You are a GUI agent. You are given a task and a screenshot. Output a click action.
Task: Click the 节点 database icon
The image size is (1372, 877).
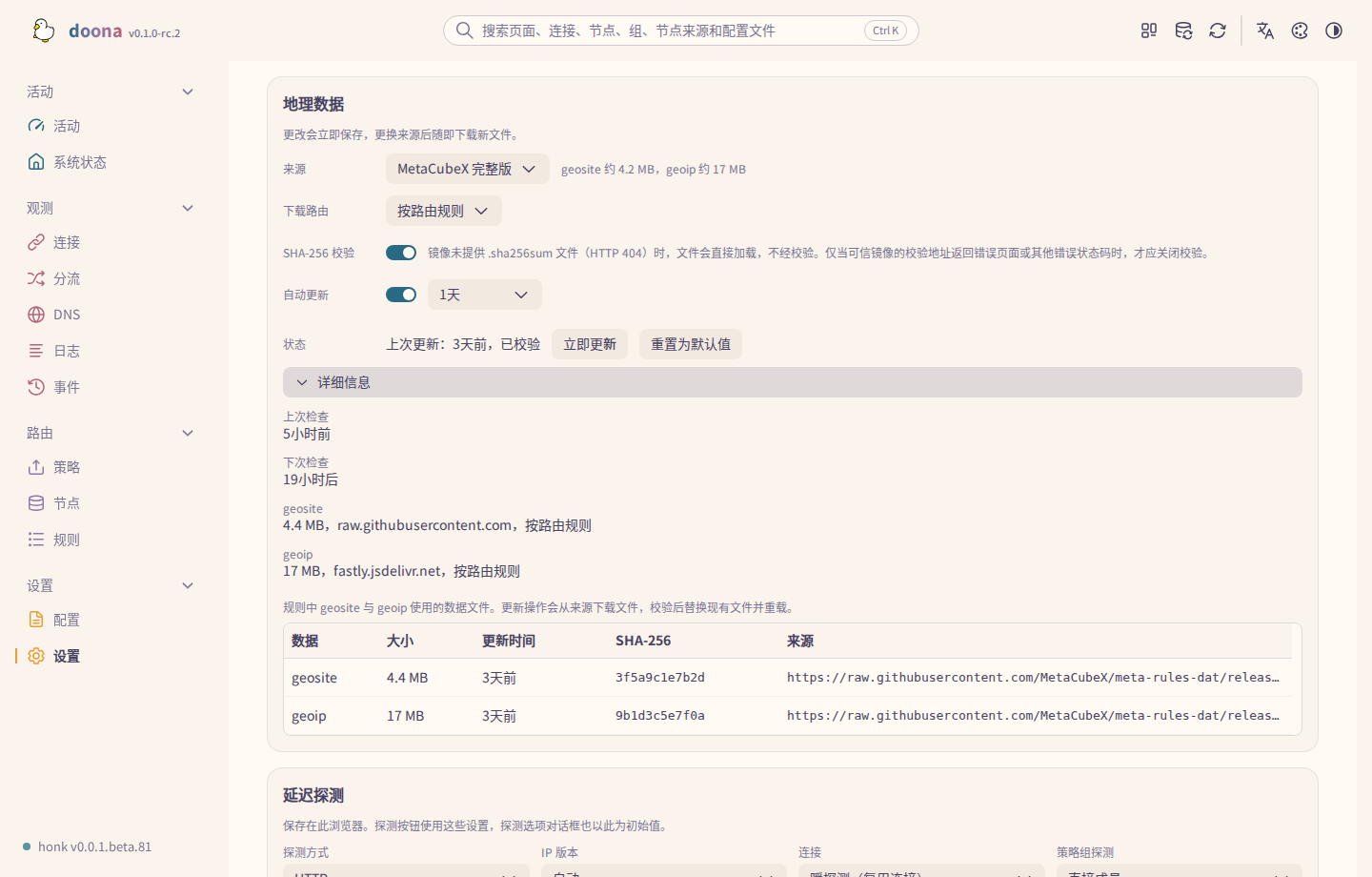(x=36, y=503)
